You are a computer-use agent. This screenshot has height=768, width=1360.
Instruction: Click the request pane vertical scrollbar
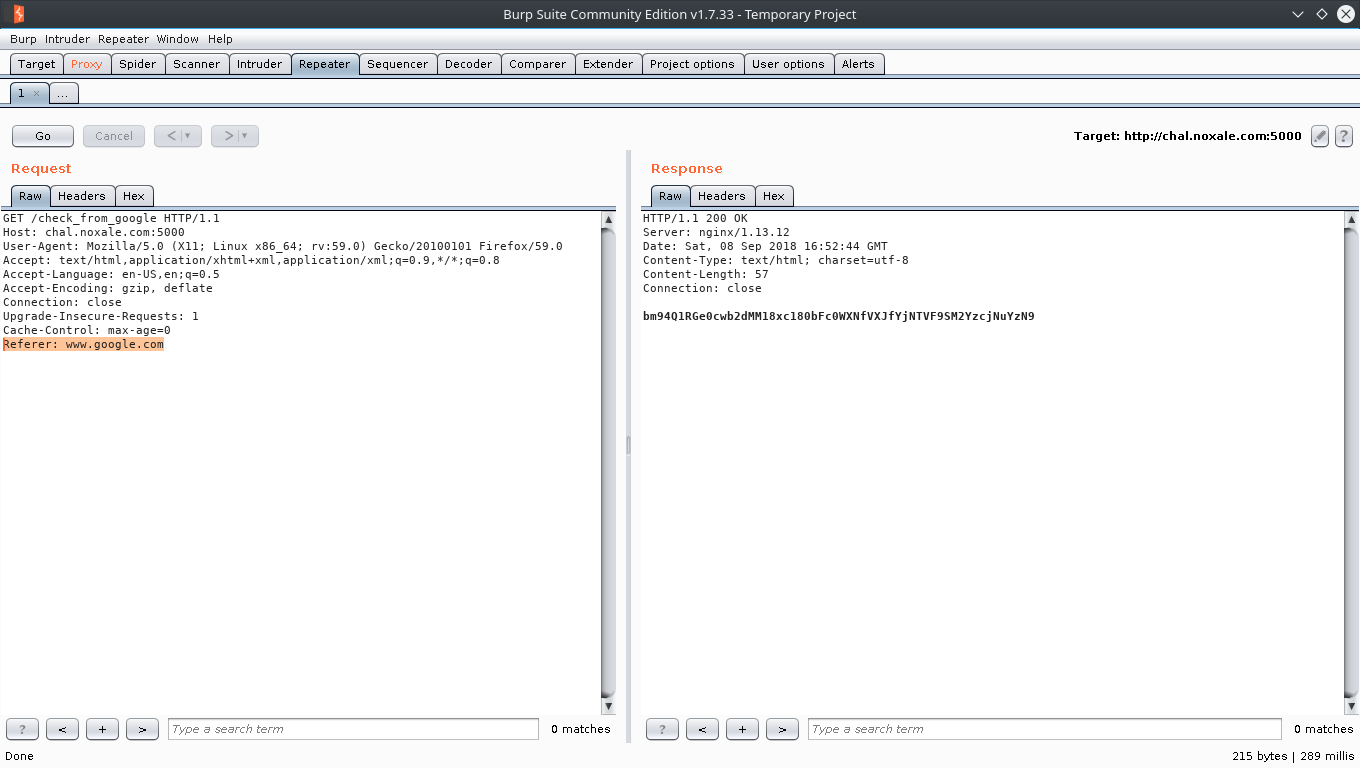[608, 460]
